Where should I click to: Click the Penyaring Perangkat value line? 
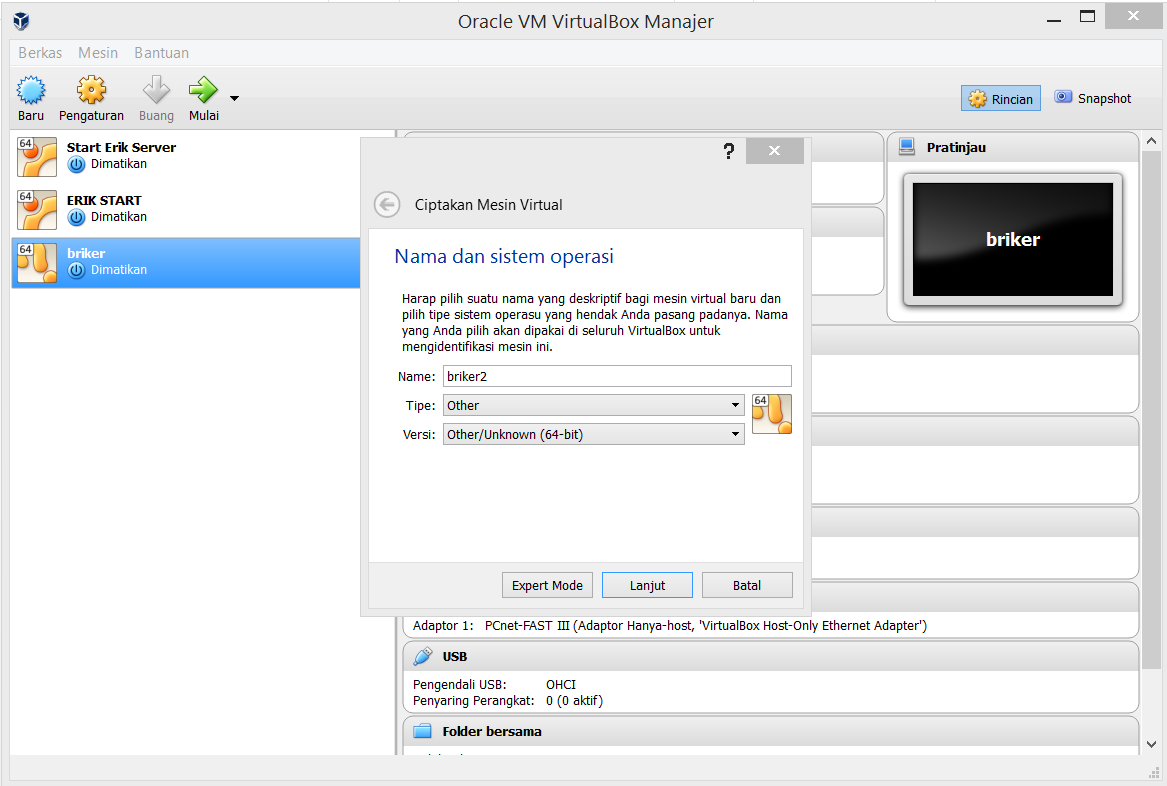coord(508,700)
